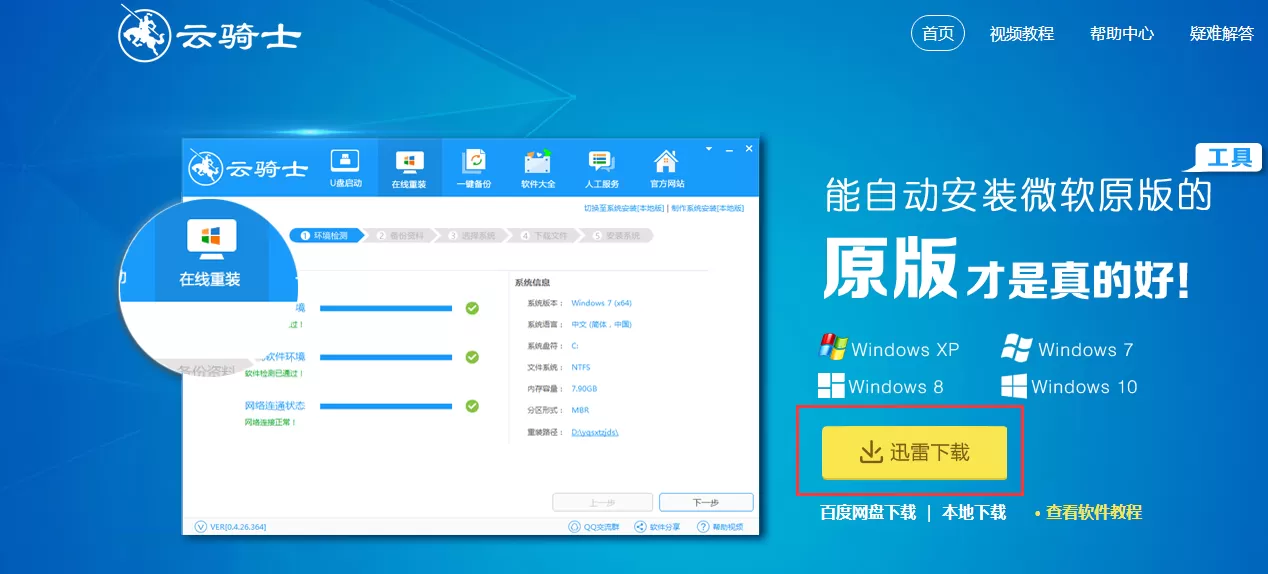Click the 中文 (简体，中国) language value

click(x=602, y=324)
